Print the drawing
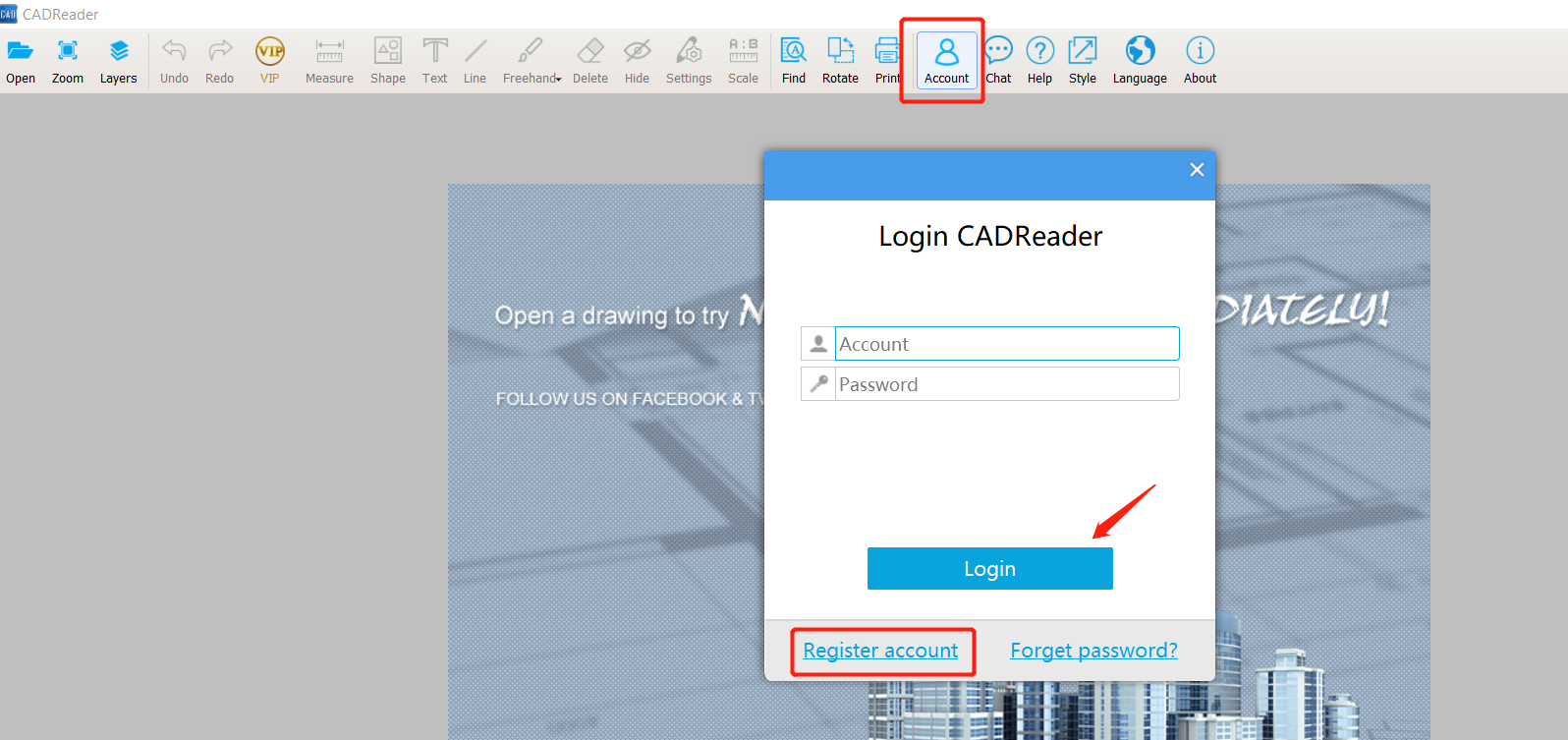The height and width of the screenshot is (740, 1568). click(888, 61)
